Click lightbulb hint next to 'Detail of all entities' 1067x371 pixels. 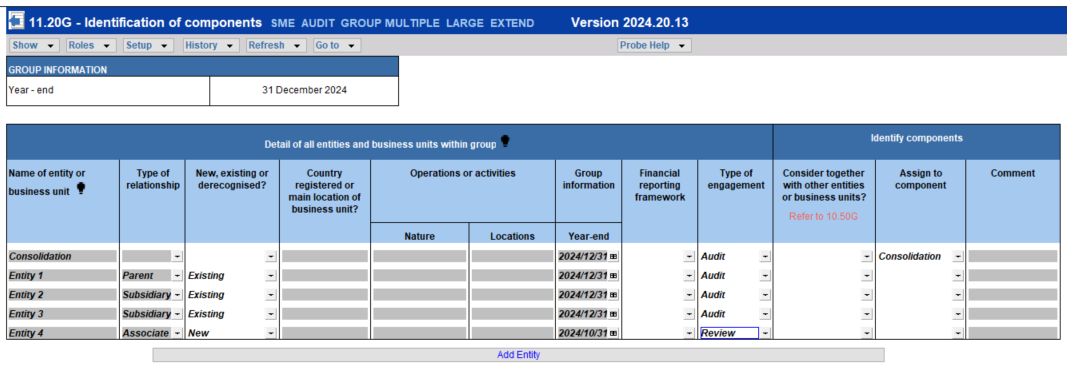[x=505, y=141]
